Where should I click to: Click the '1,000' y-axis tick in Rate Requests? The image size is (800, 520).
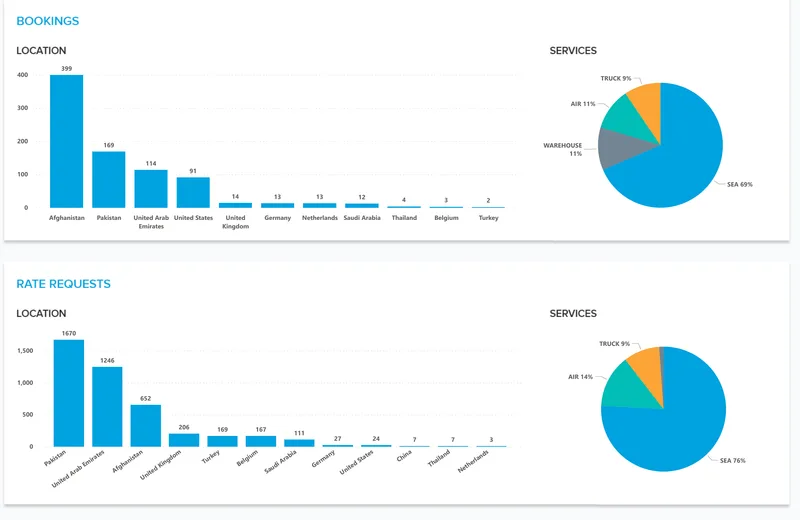25,383
